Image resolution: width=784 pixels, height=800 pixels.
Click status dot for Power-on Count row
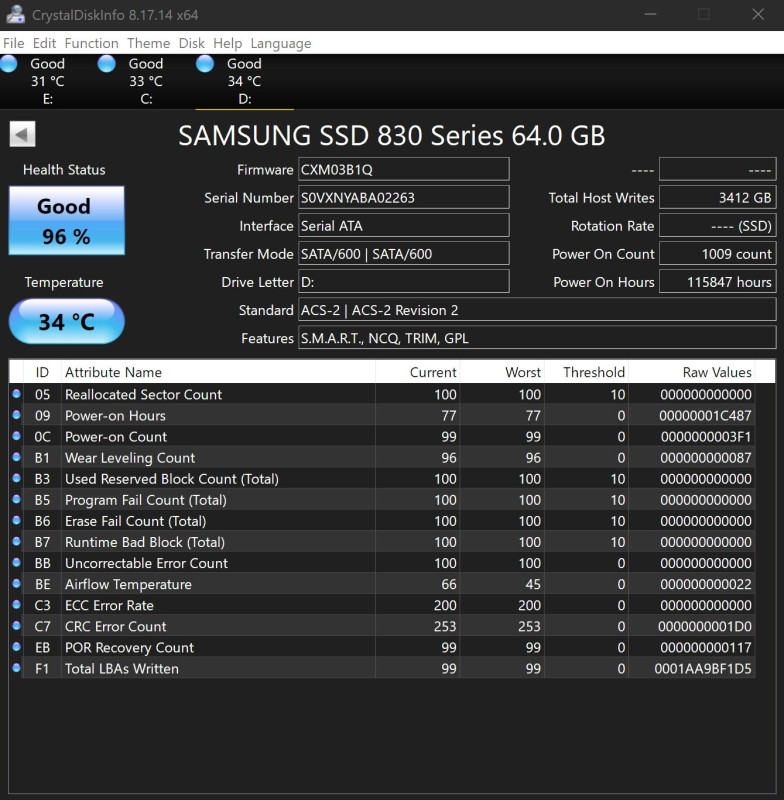click(16, 436)
